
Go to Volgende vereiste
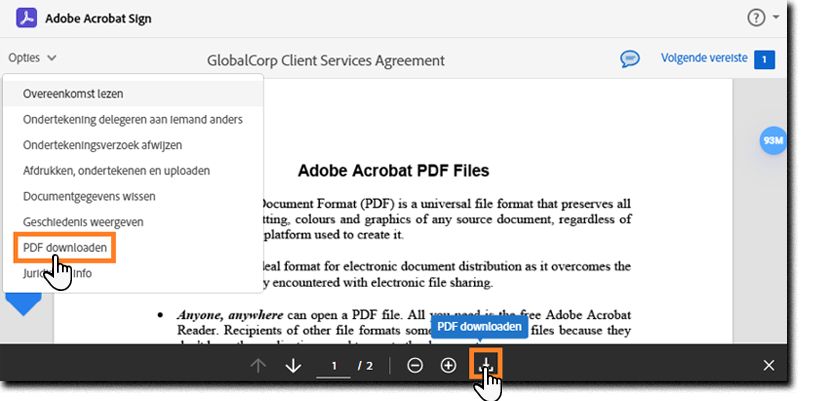(704, 58)
